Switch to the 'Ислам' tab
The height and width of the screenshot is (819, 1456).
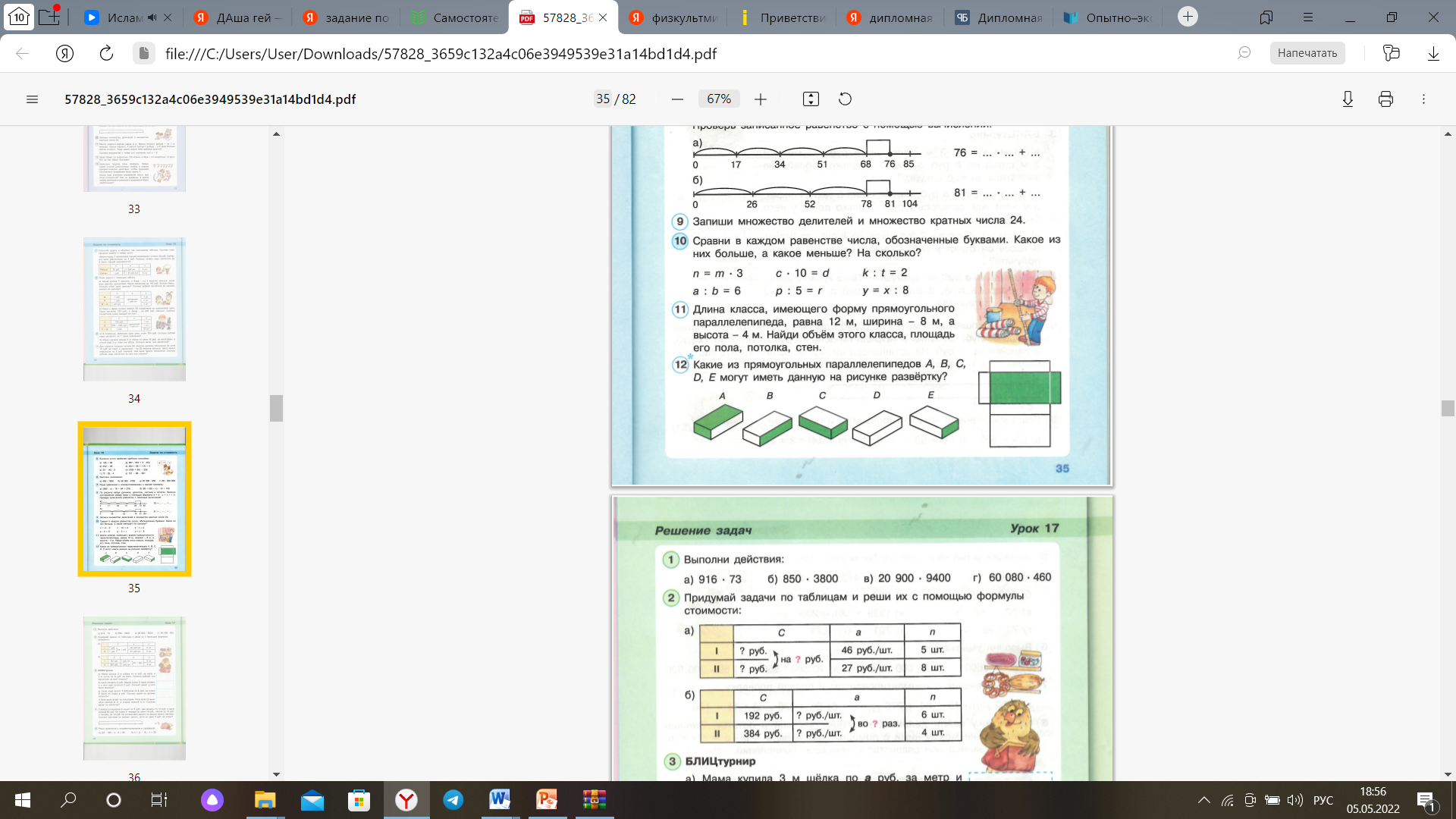click(x=124, y=17)
